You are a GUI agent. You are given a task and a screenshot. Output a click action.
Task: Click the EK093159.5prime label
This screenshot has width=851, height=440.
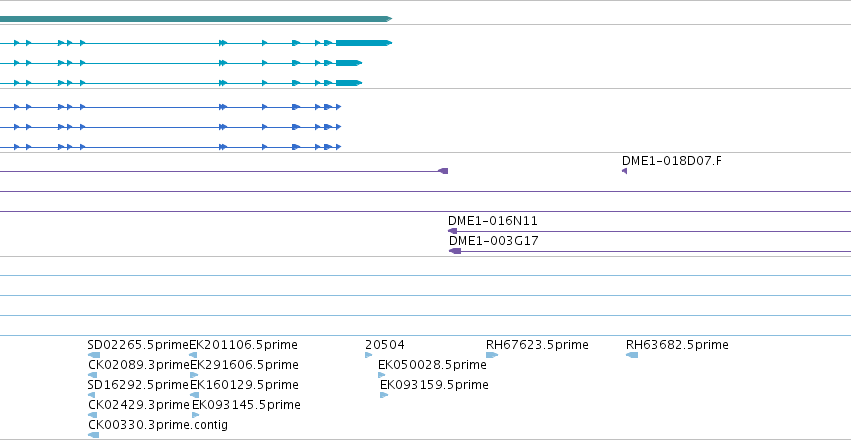point(434,385)
